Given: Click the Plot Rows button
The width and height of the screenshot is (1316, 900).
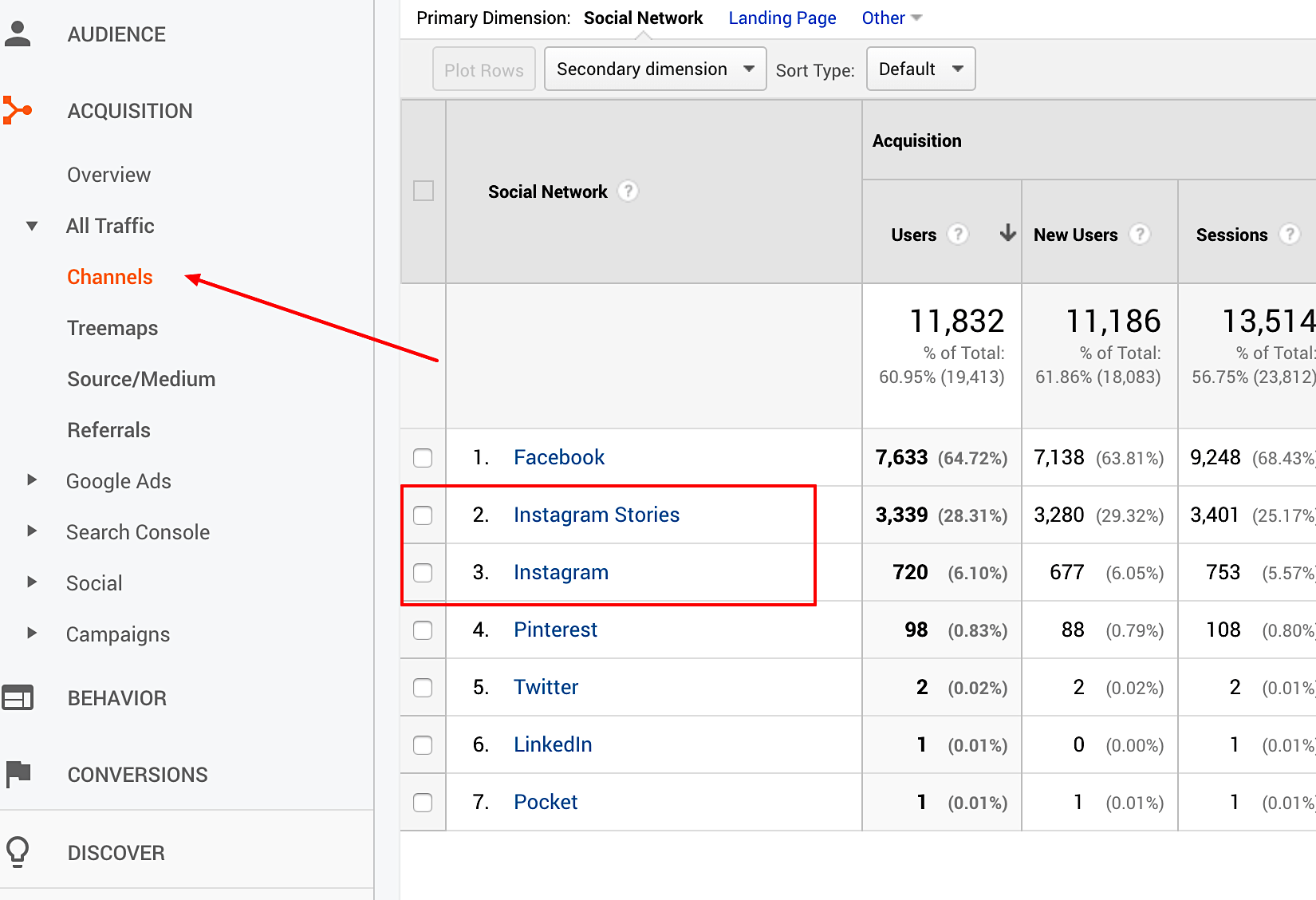Looking at the screenshot, I should click(484, 69).
